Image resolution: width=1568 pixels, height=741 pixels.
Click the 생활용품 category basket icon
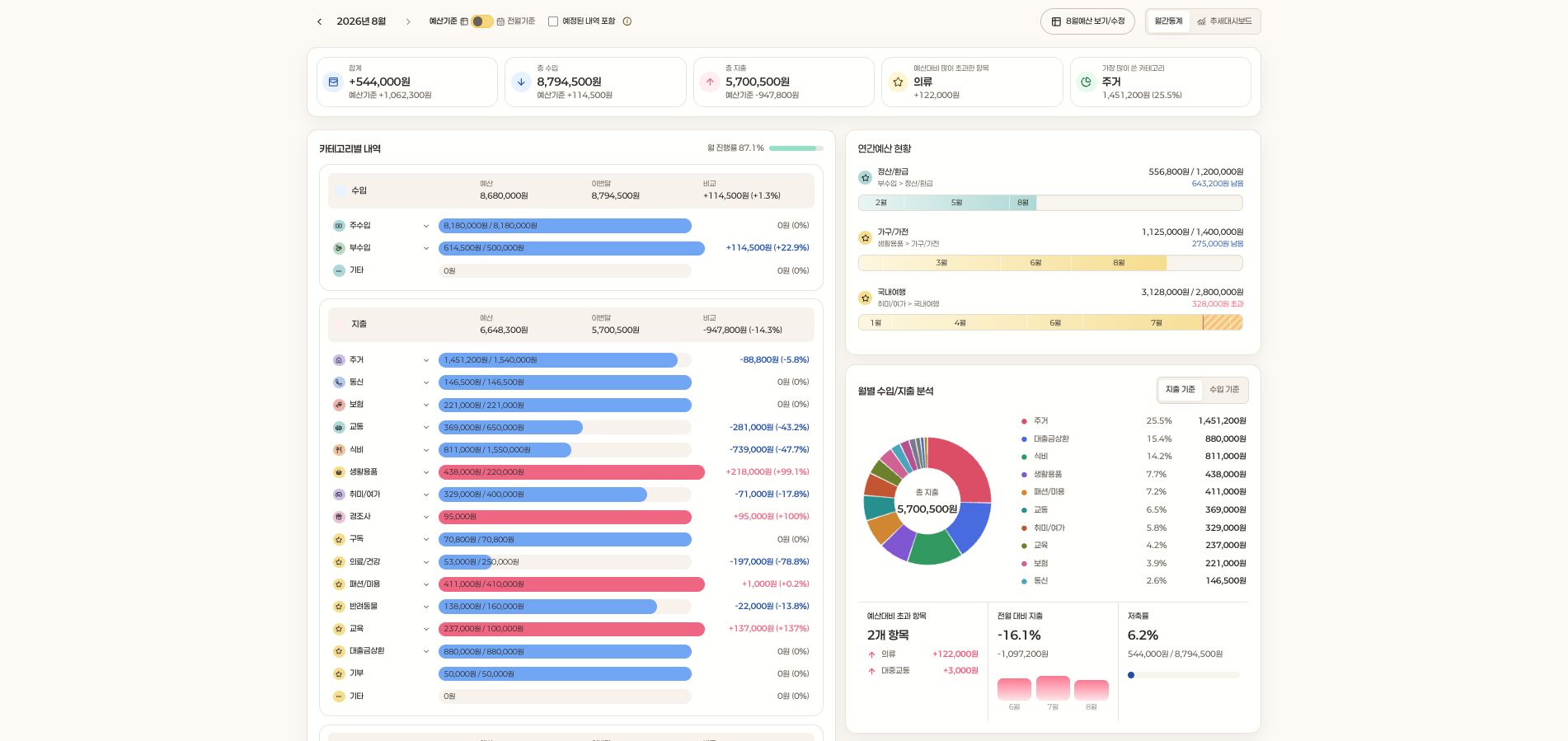pos(339,472)
